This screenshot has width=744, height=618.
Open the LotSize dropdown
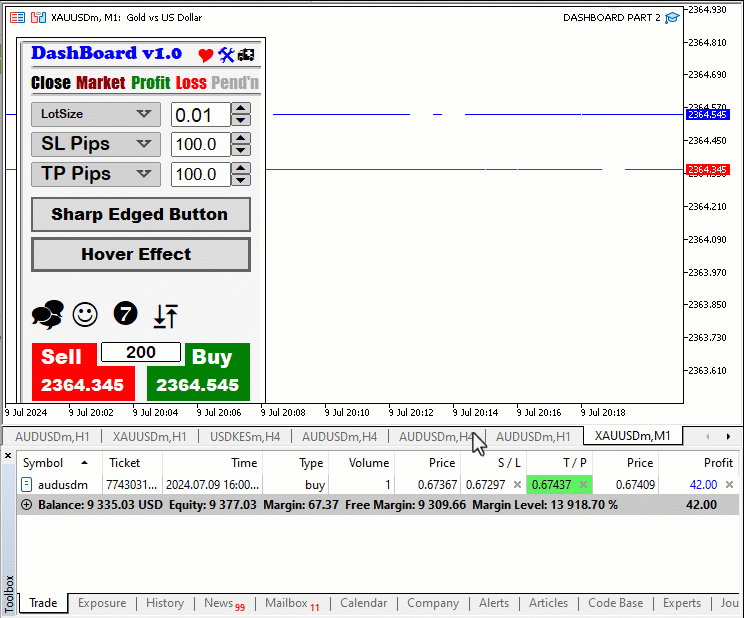tap(96, 114)
